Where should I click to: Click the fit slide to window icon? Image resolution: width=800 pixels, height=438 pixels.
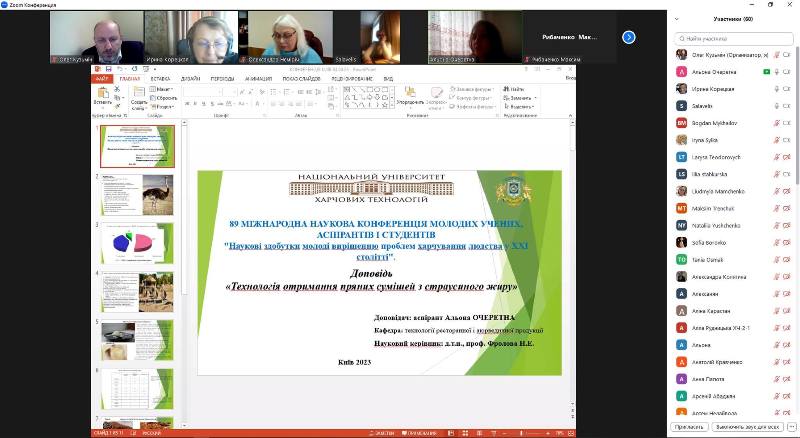570,433
